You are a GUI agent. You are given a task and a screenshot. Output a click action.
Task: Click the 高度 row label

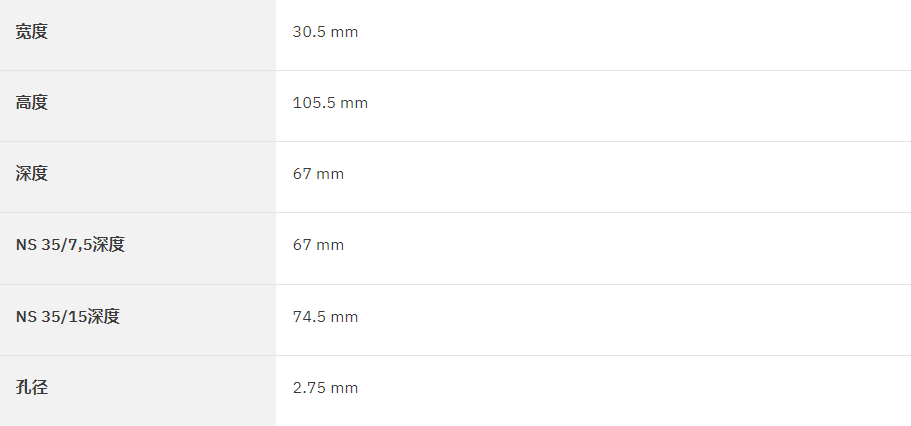coord(31,103)
